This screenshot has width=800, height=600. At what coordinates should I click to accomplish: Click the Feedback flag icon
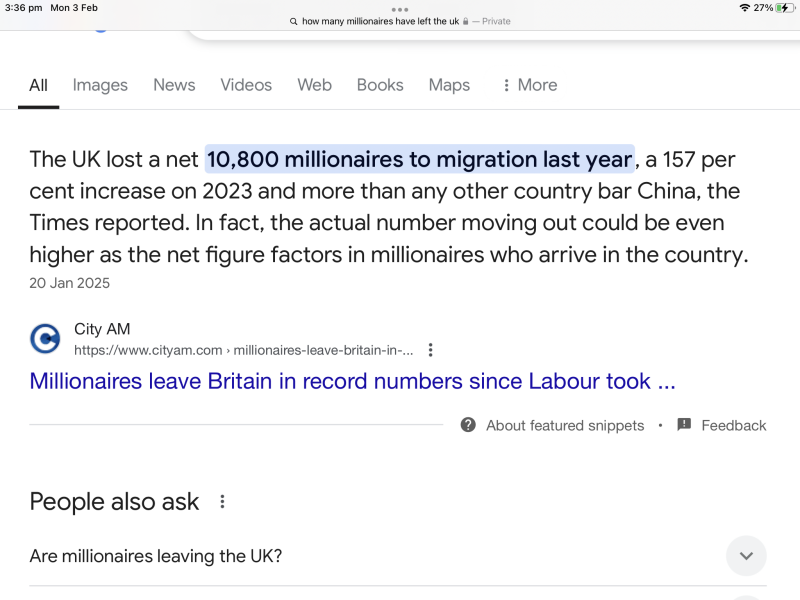(683, 425)
